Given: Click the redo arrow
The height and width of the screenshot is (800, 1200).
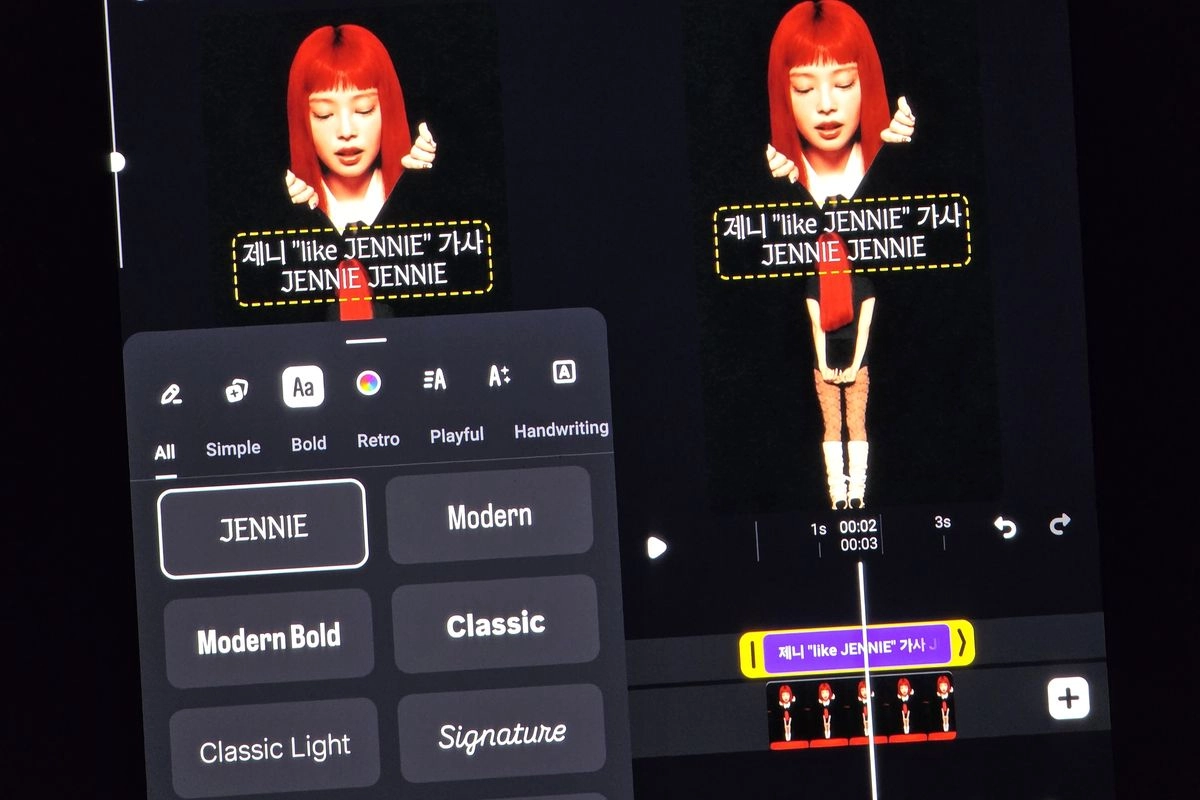Looking at the screenshot, I should tap(1060, 523).
